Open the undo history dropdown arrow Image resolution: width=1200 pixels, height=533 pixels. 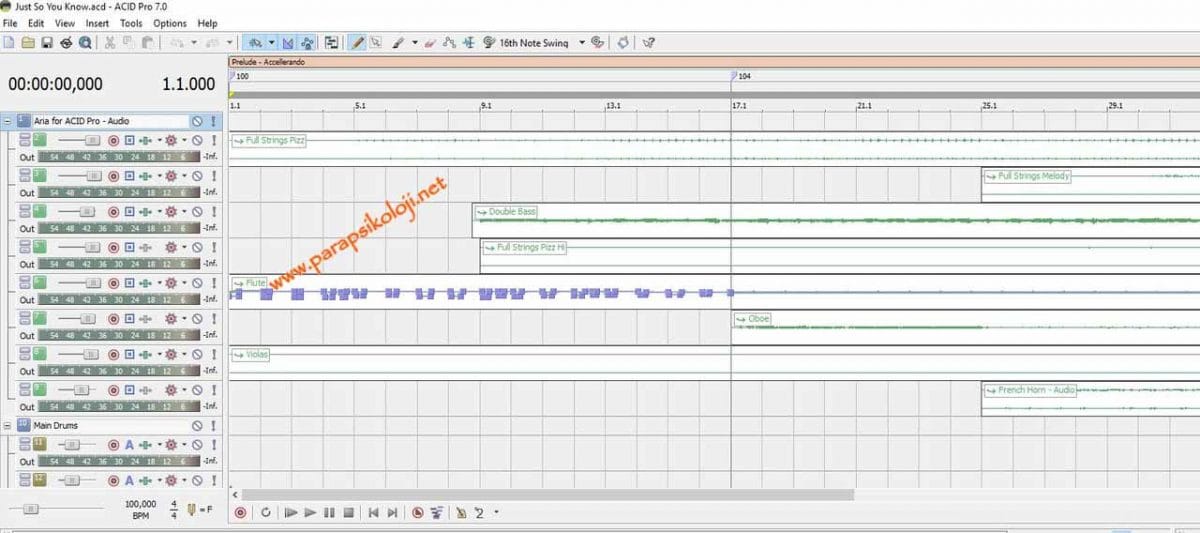tap(194, 43)
